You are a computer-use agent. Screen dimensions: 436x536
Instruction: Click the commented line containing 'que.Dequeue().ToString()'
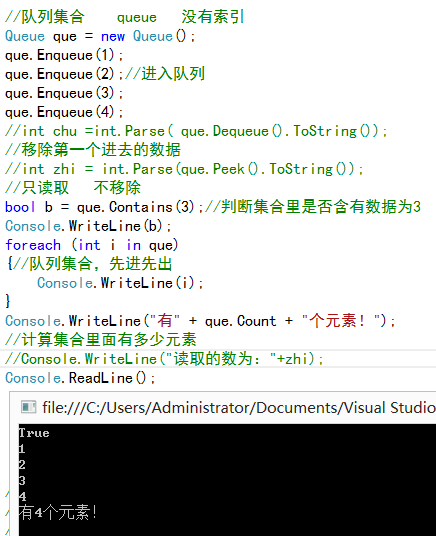tap(196, 131)
